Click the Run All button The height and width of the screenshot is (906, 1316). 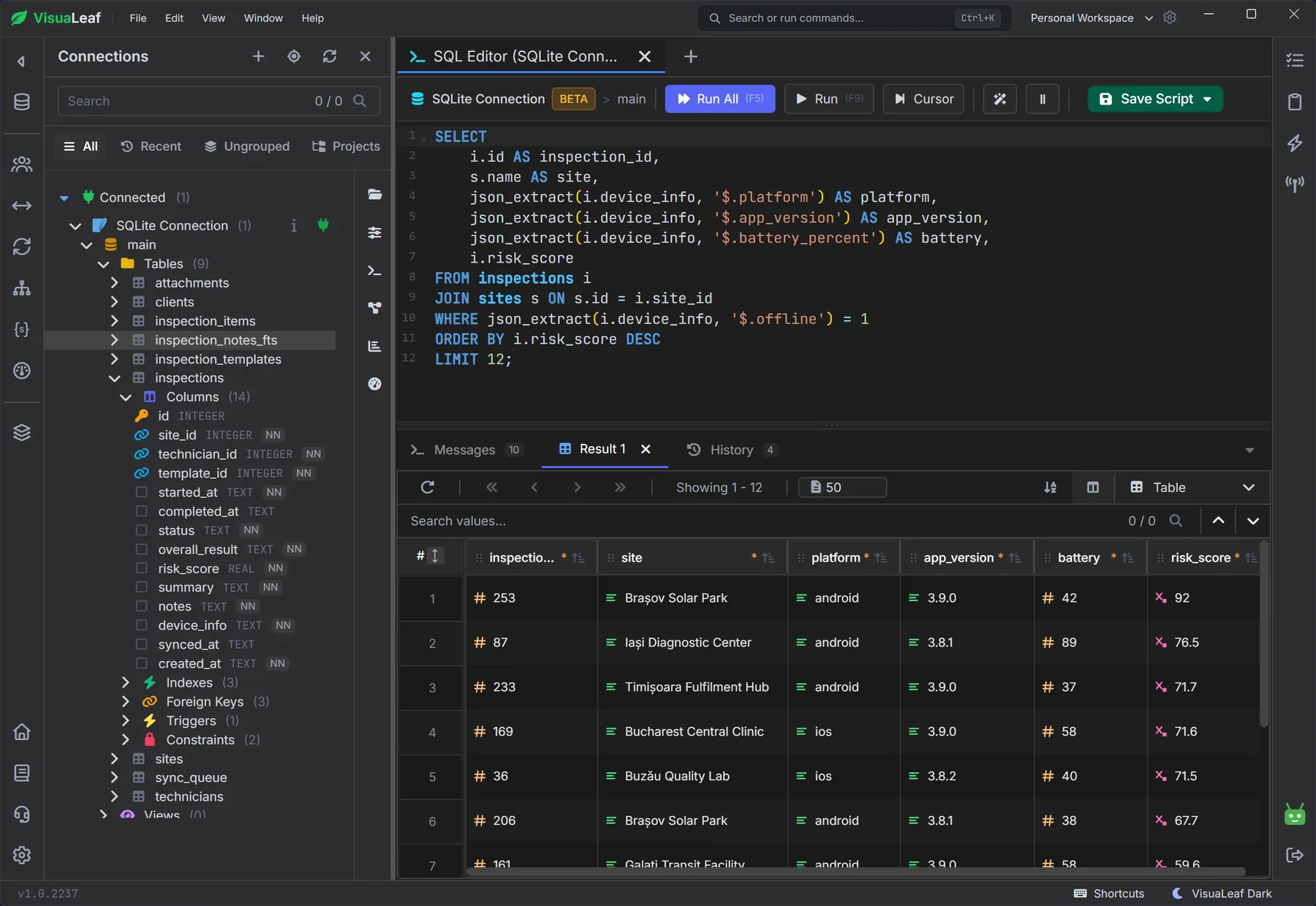point(720,99)
